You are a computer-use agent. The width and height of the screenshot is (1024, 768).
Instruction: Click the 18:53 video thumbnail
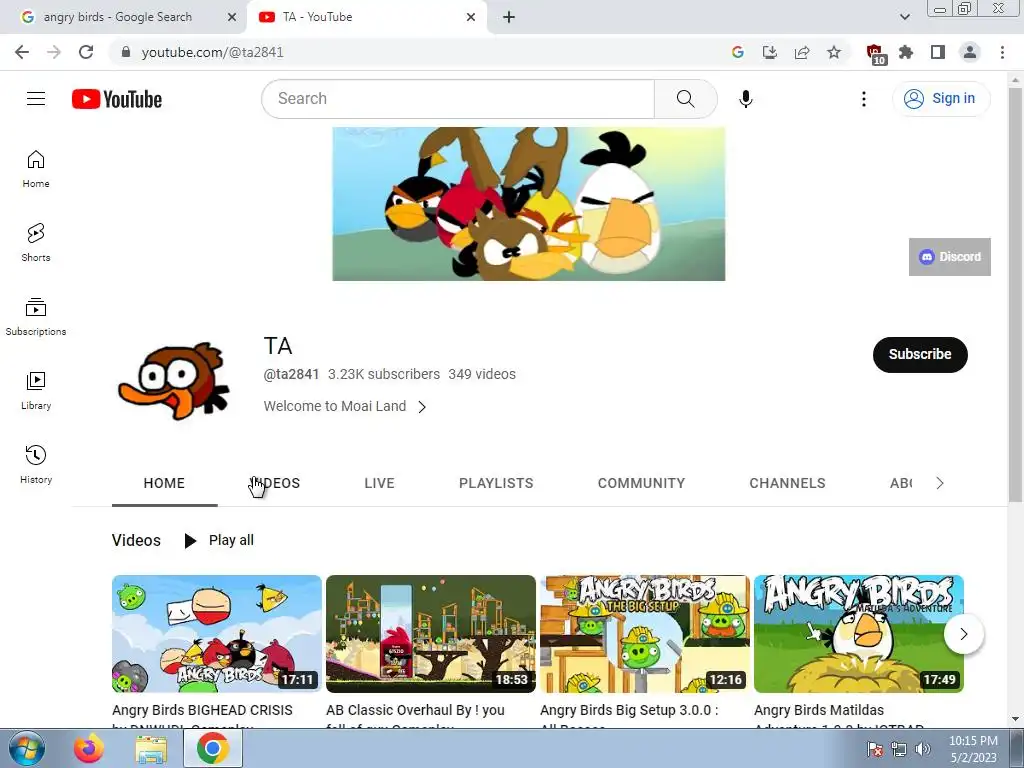pos(430,633)
